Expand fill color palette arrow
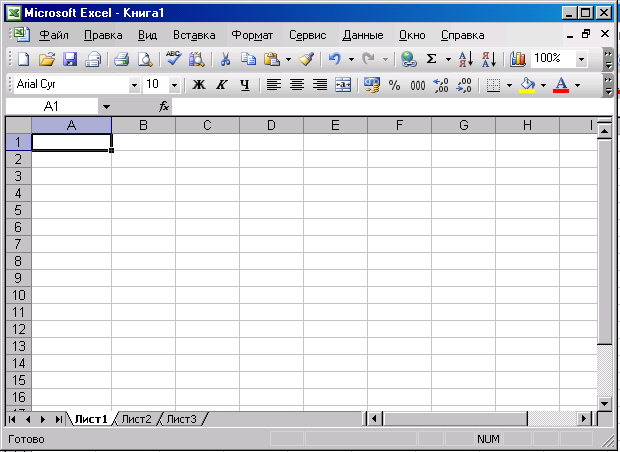Image resolution: width=620 pixels, height=452 pixels. 543,85
